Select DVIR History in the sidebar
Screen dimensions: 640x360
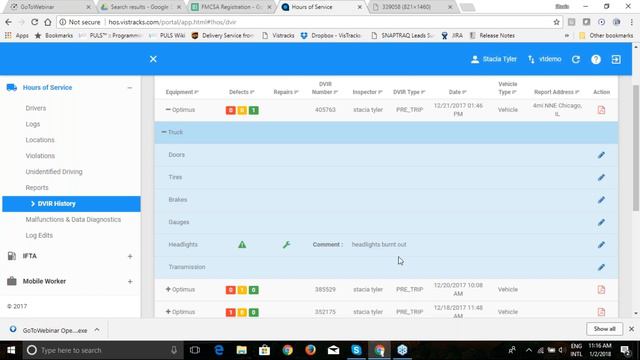[71, 204]
